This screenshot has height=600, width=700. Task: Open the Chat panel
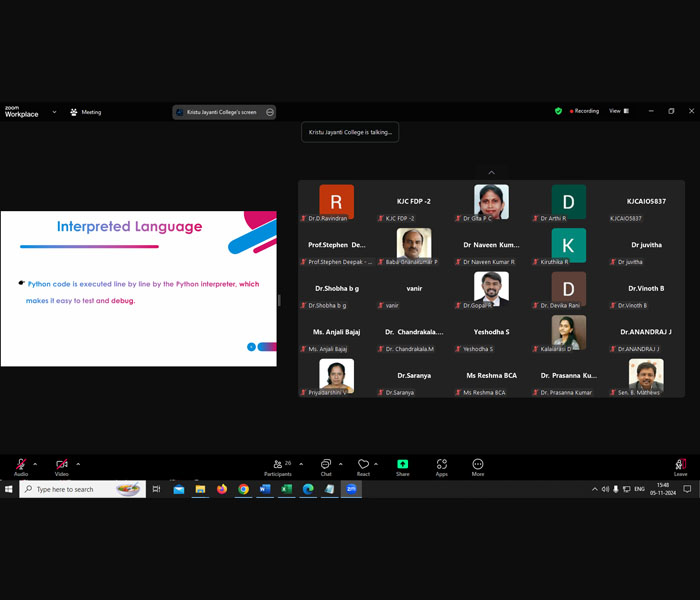pyautogui.click(x=326, y=466)
